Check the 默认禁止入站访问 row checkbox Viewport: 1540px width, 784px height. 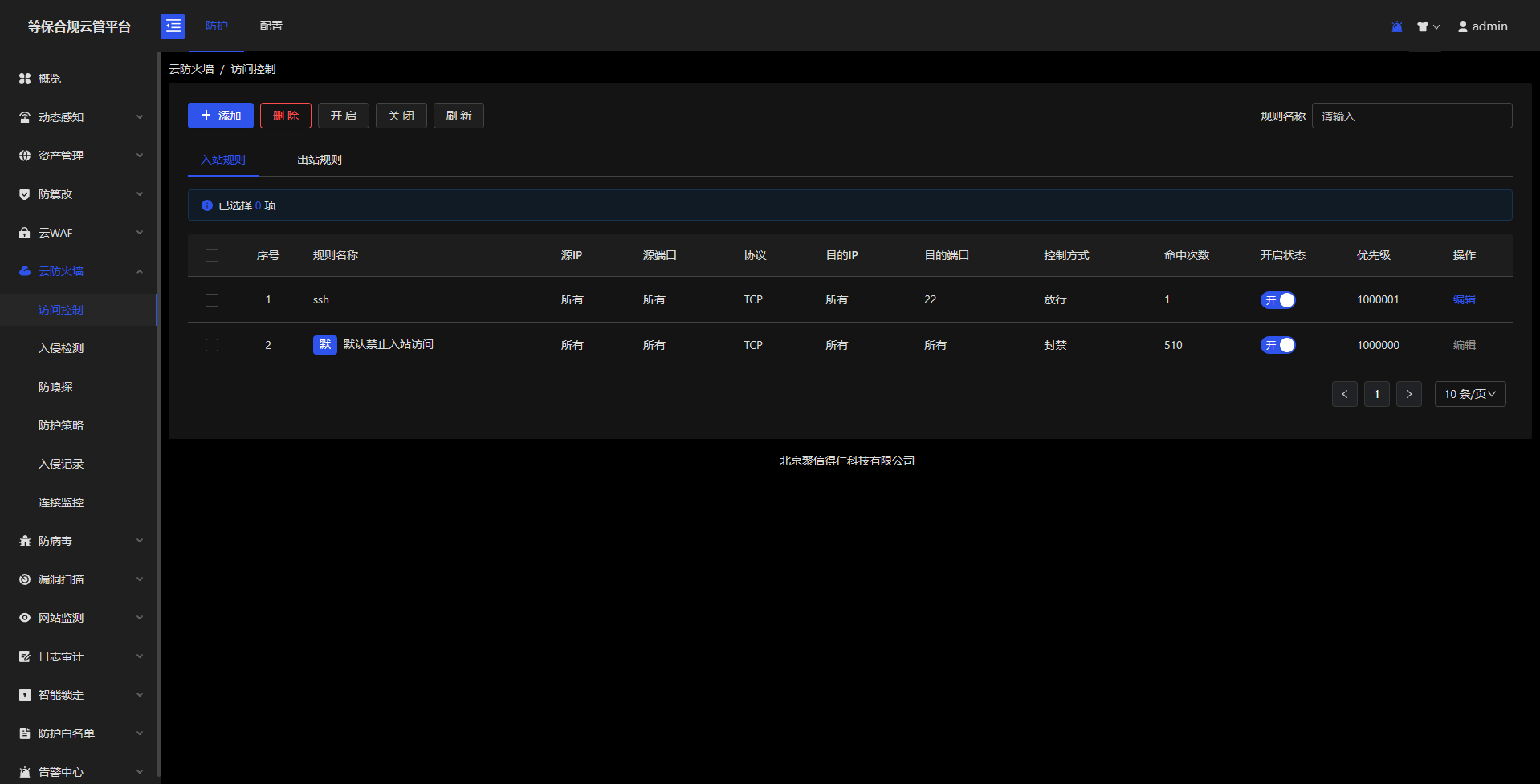coord(212,345)
